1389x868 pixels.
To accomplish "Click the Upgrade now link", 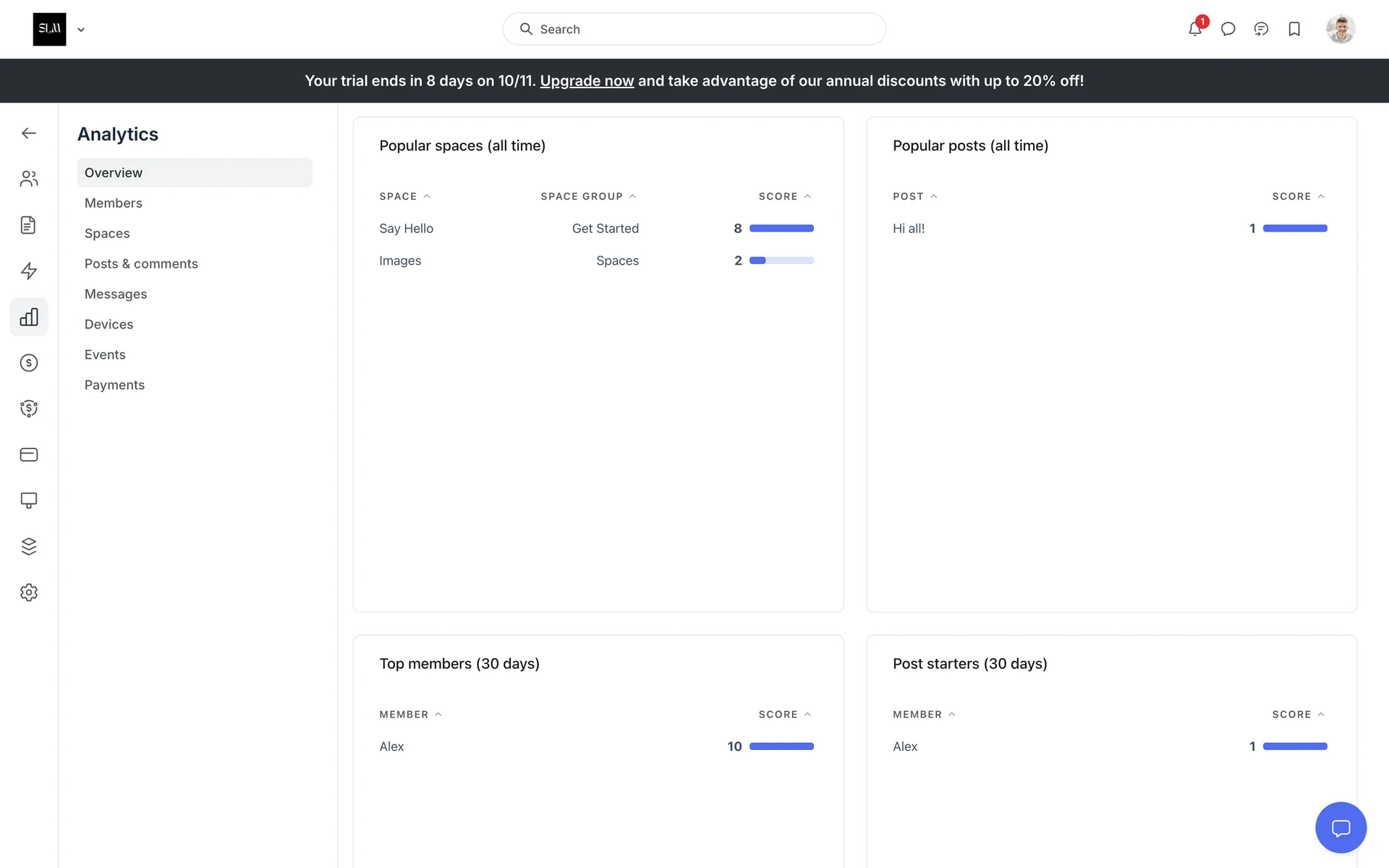I will click(x=586, y=81).
